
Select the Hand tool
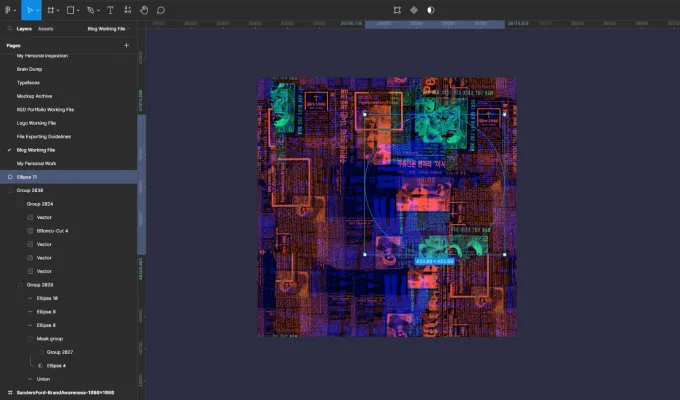(x=144, y=10)
